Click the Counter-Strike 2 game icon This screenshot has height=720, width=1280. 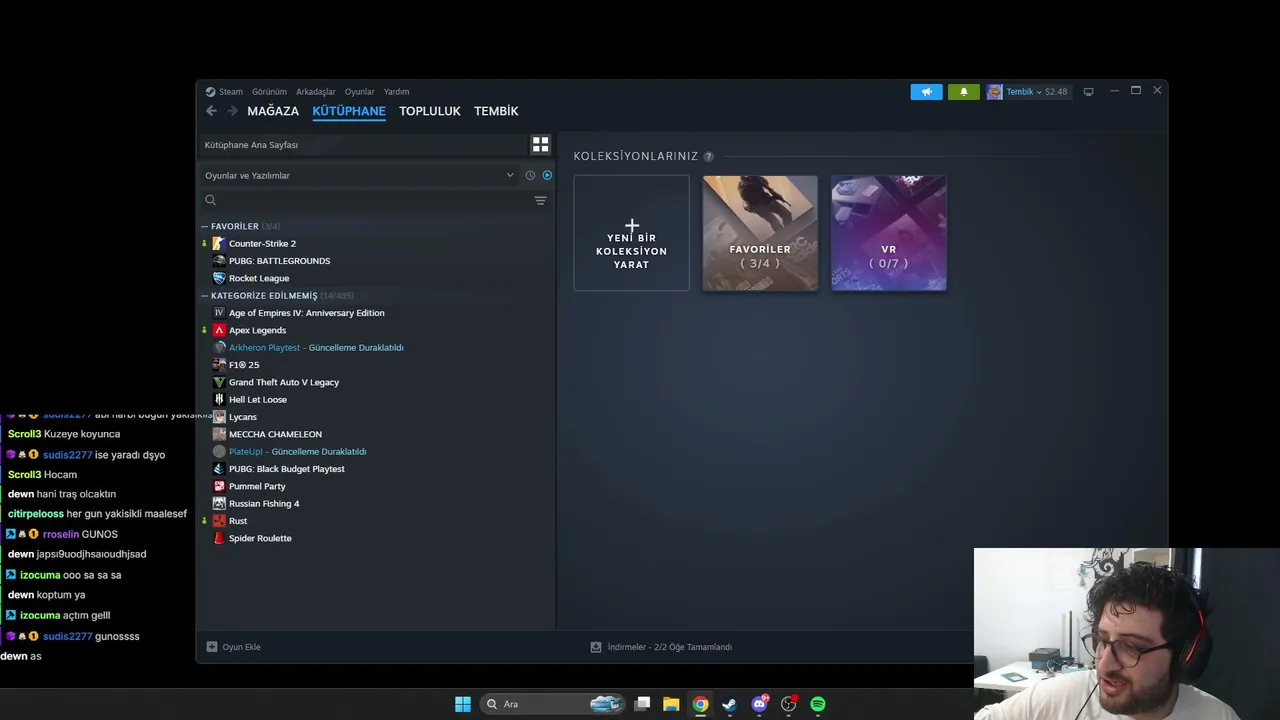(219, 244)
